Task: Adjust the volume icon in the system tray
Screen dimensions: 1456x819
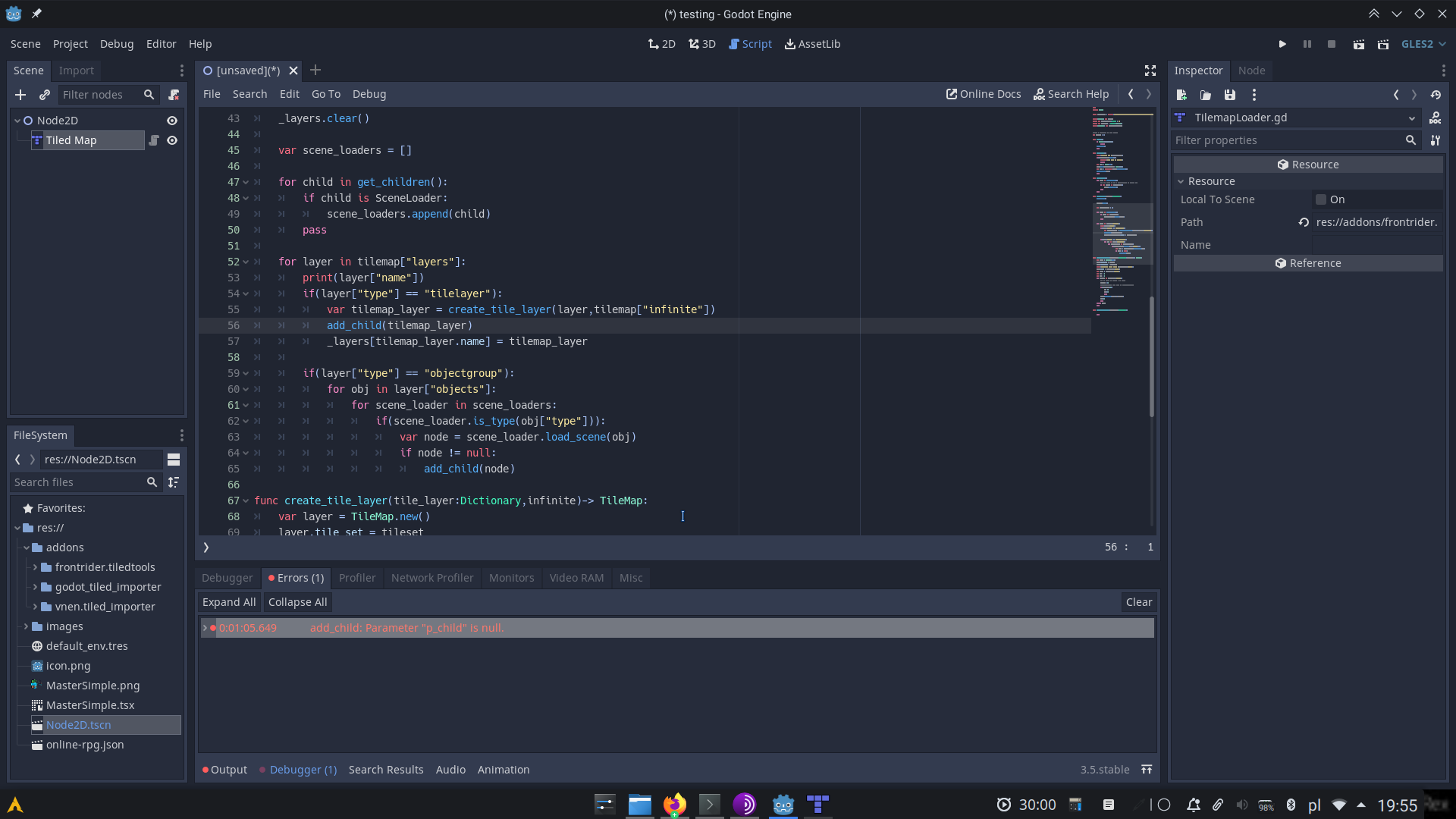Action: 1243,805
